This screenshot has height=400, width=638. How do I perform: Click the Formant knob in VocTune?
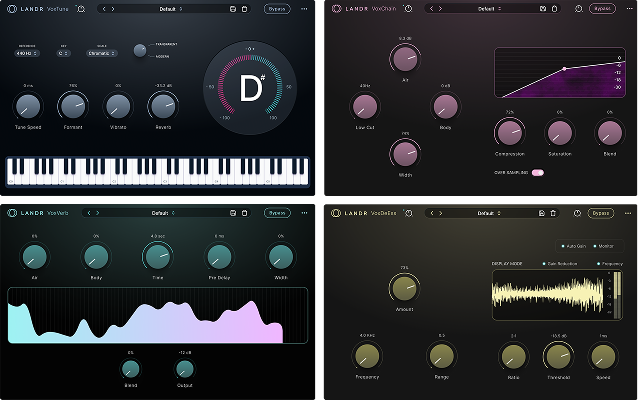click(x=73, y=106)
